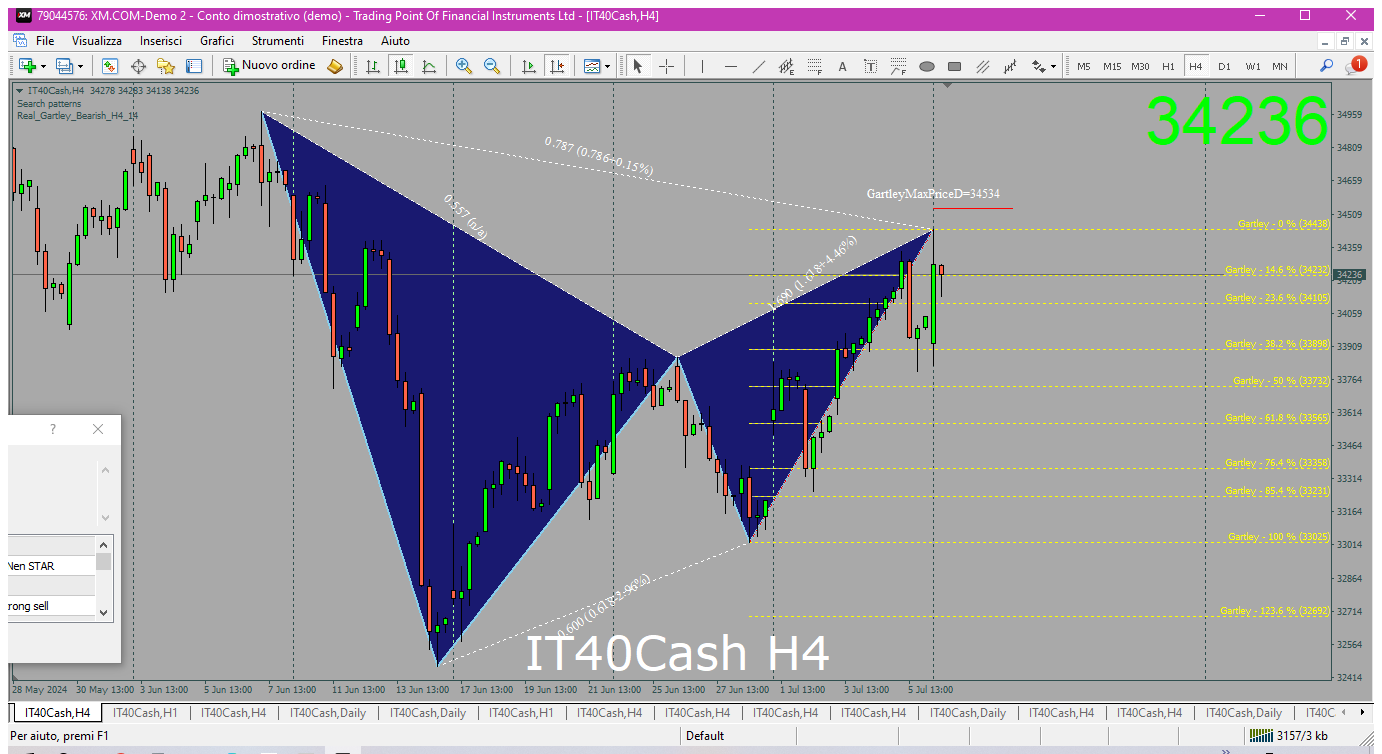Screen dimensions: 1382x754
Task: Open the Navigator star-folder icon
Action: click(x=166, y=66)
